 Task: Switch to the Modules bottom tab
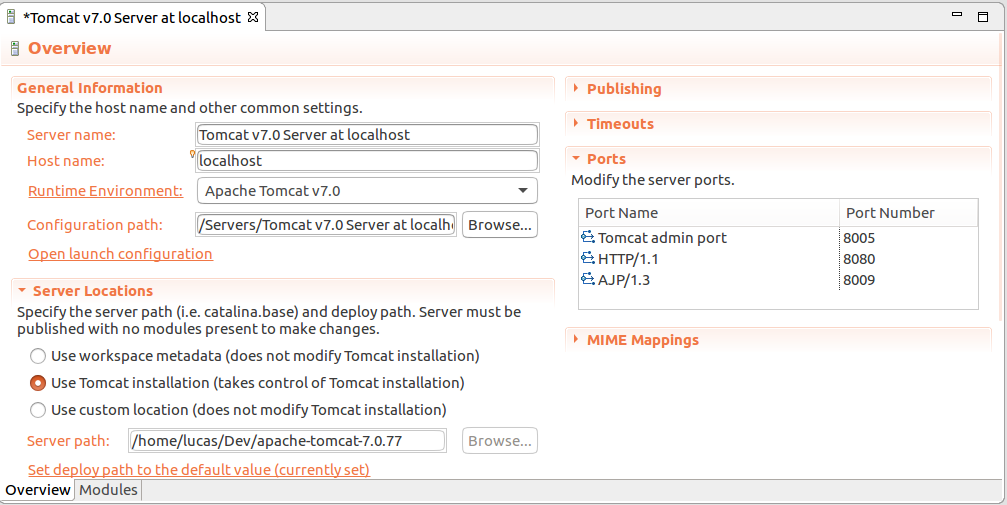click(108, 490)
